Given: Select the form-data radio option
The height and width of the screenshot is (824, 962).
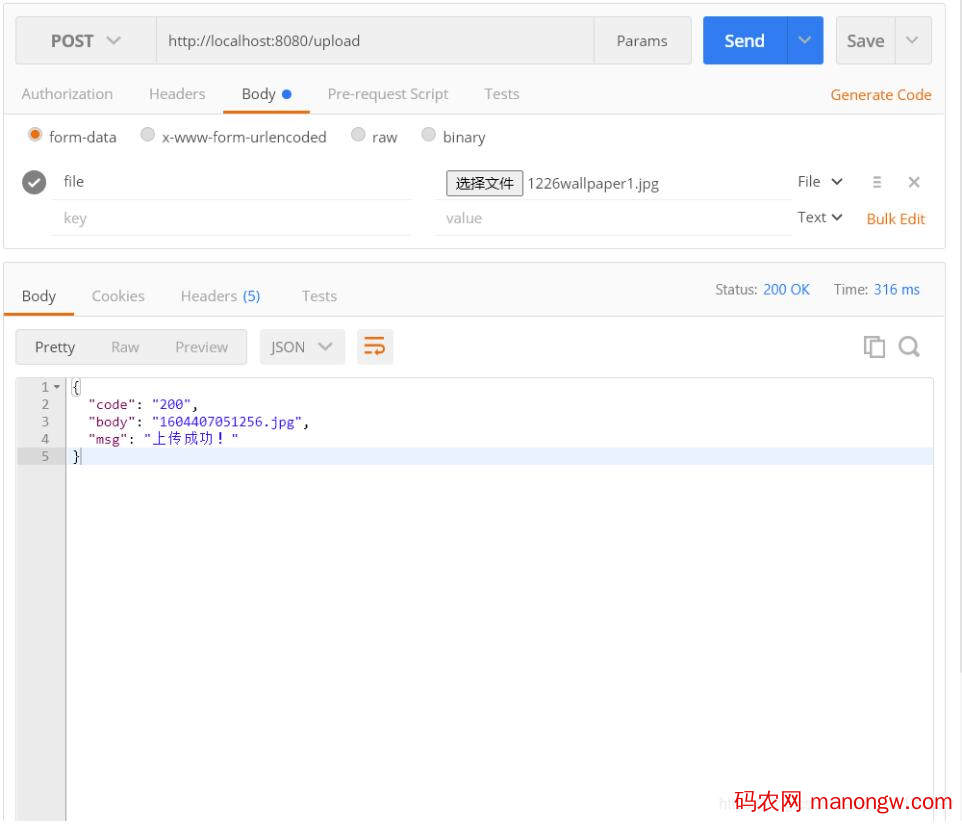Looking at the screenshot, I should point(36,135).
